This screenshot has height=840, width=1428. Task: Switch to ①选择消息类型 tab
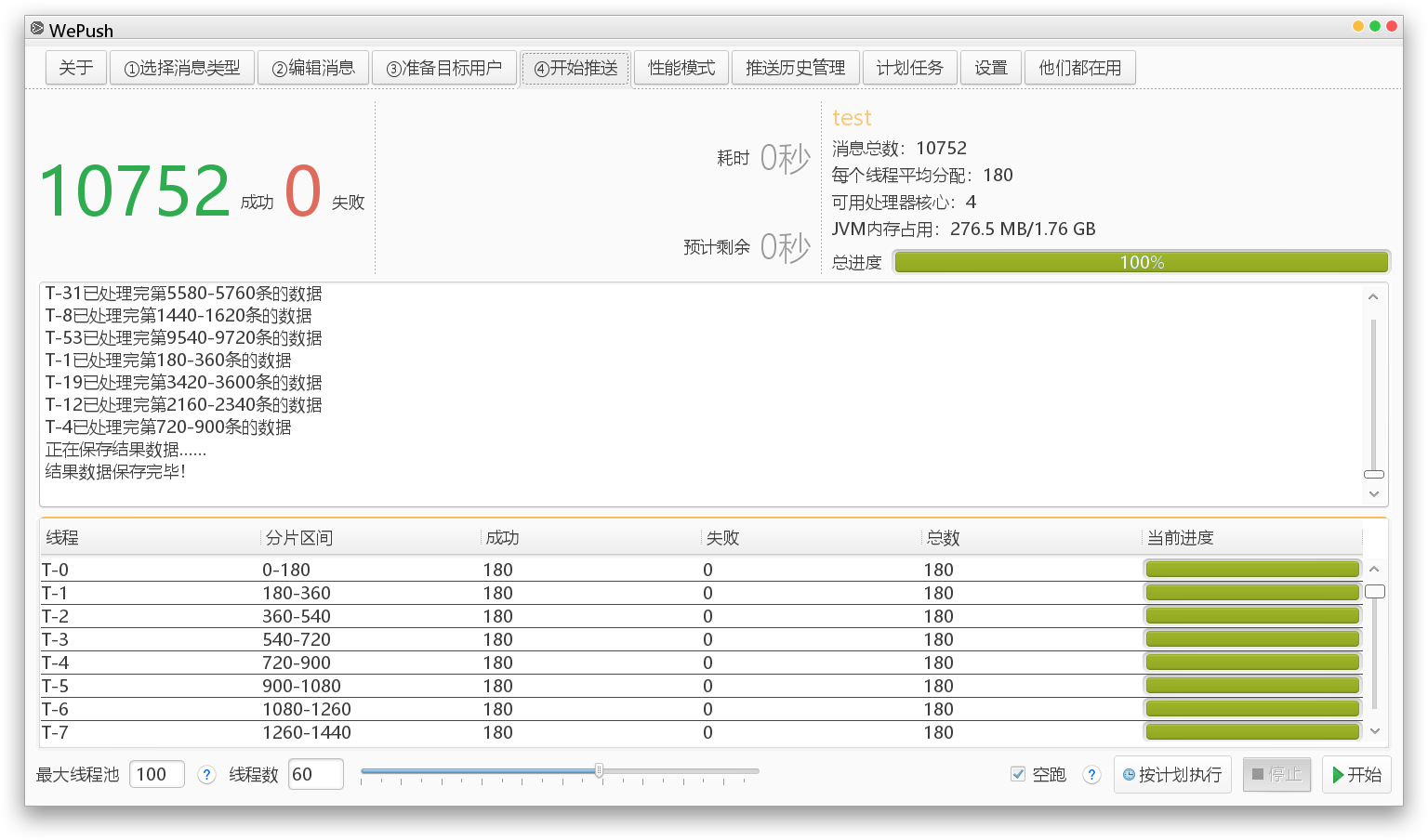tap(182, 68)
